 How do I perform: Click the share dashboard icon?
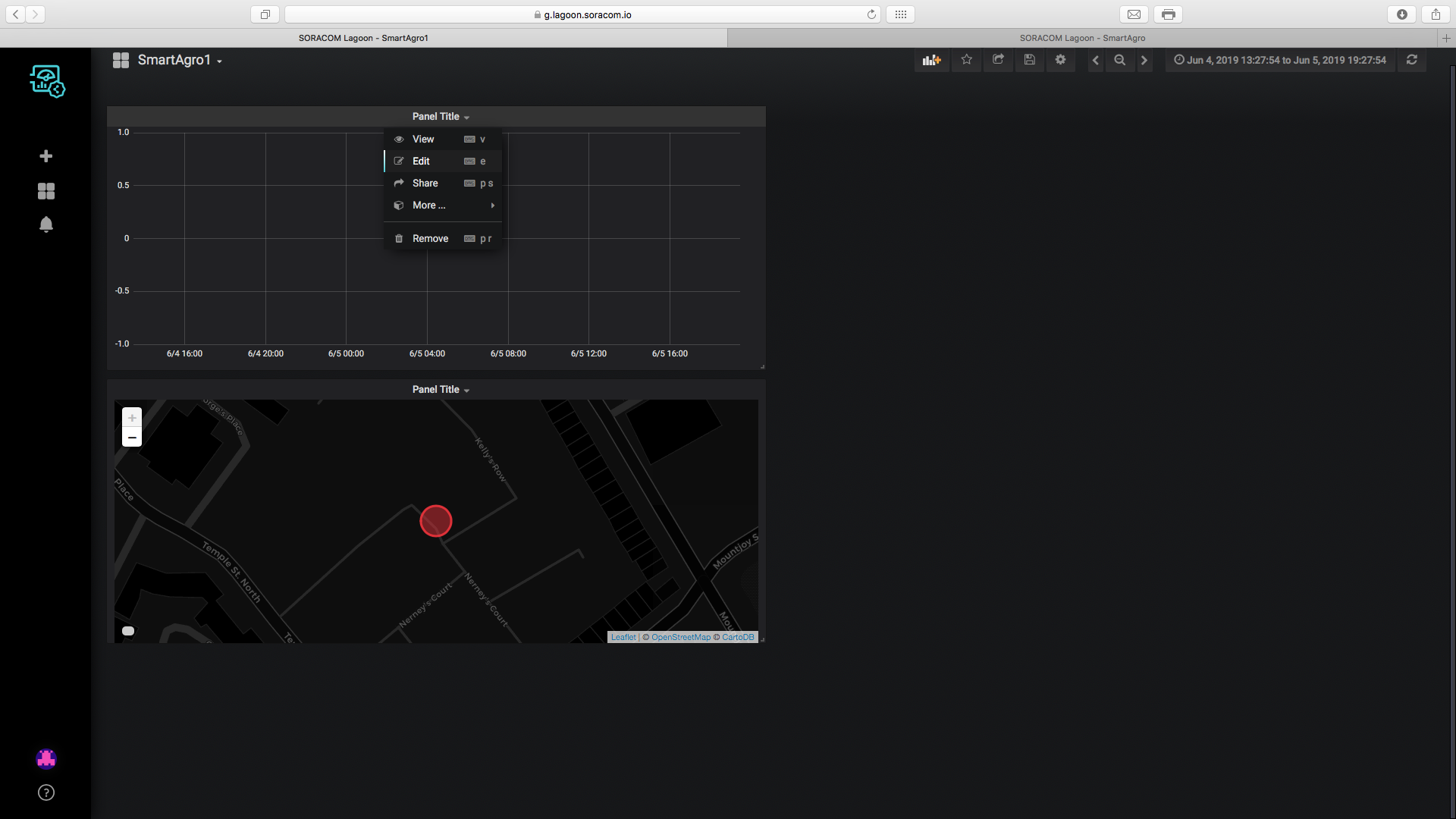[x=998, y=60]
